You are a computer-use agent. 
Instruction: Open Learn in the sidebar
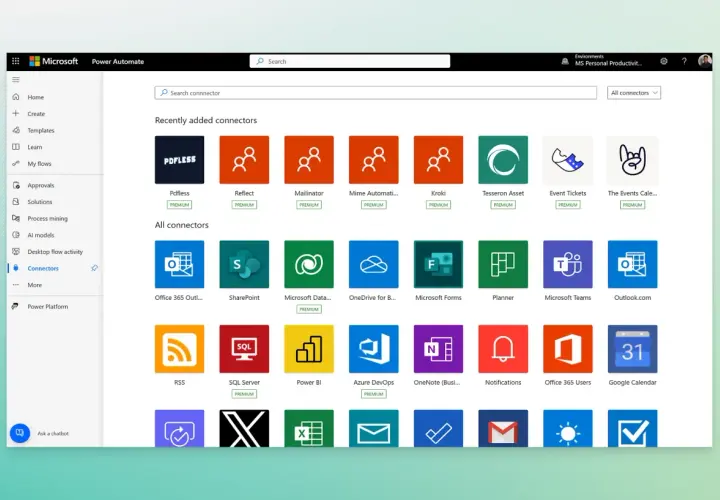[34, 147]
